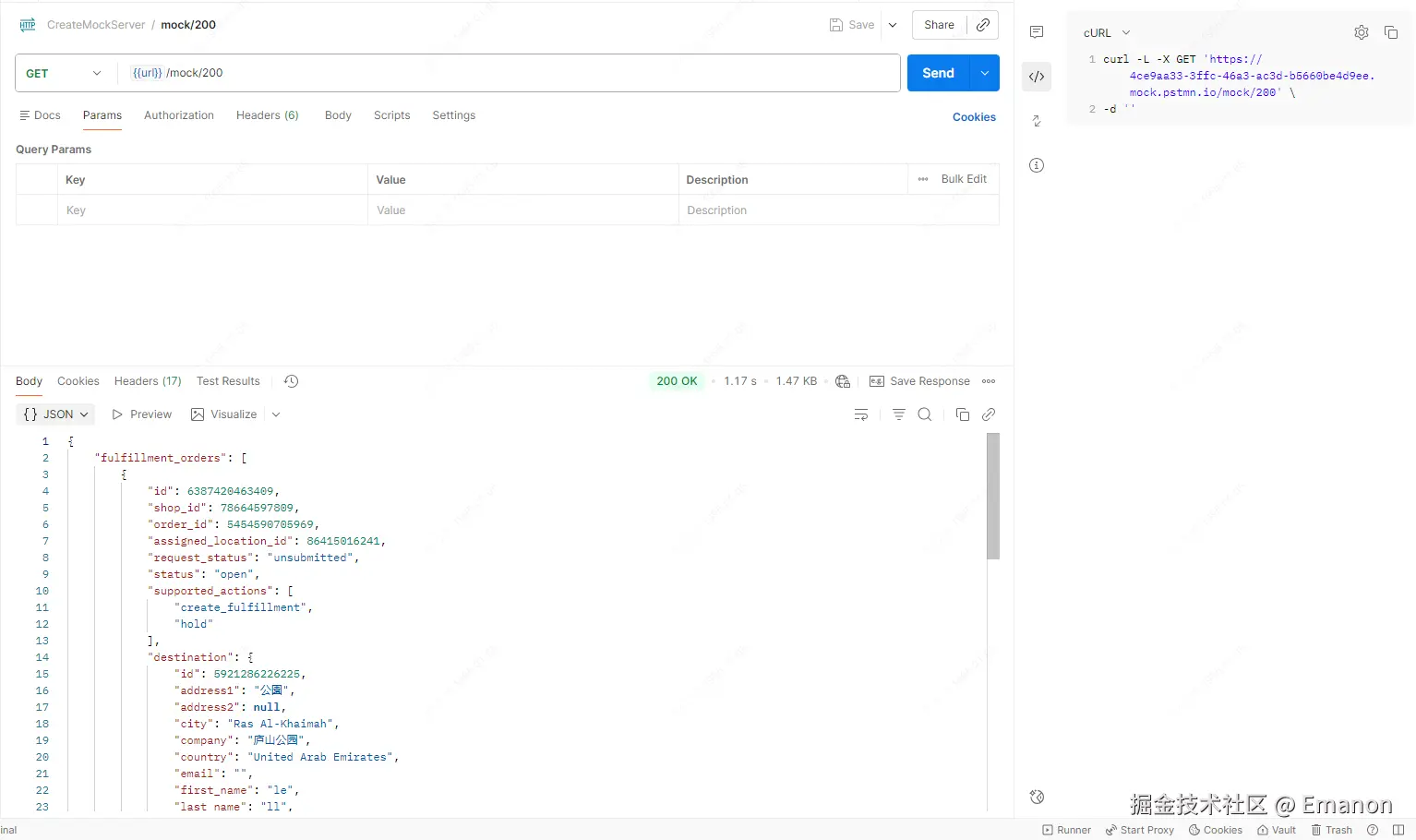Send the request

tap(939, 73)
